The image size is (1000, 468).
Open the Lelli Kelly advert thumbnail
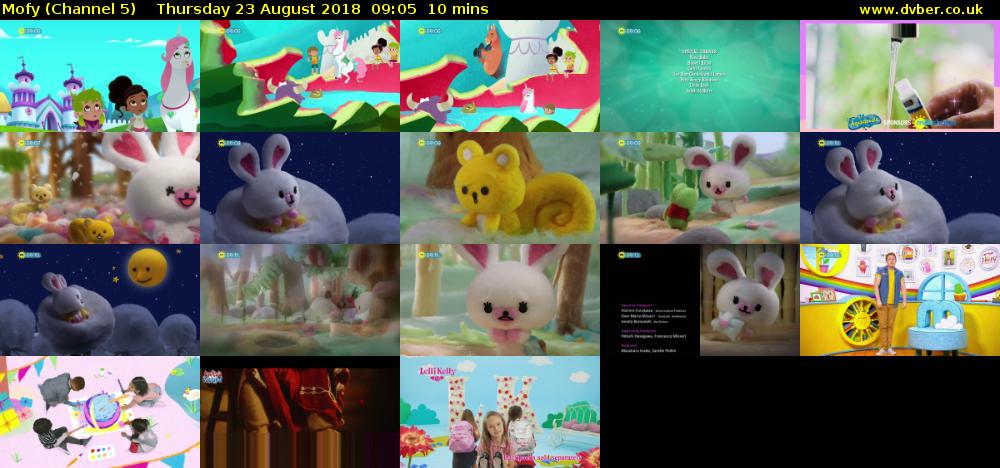500,412
